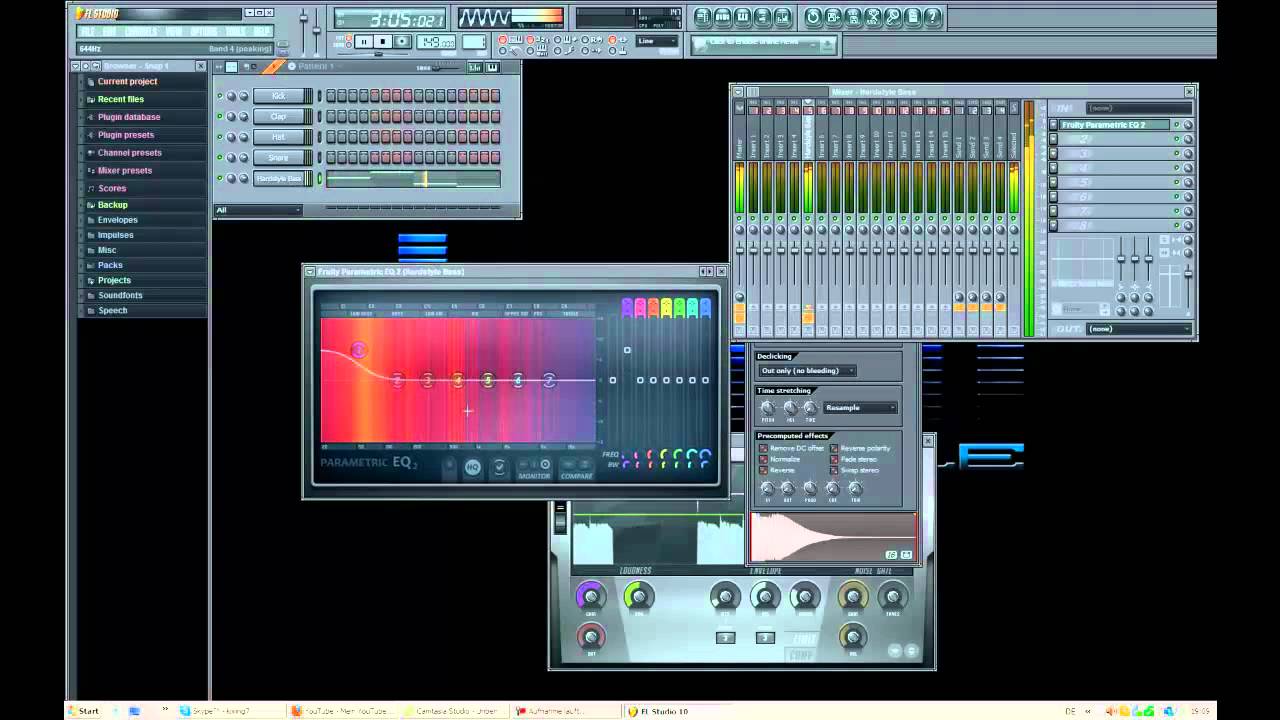The image size is (1280, 720).
Task: Open the Declicking mode dropdown
Action: pyautogui.click(x=807, y=371)
